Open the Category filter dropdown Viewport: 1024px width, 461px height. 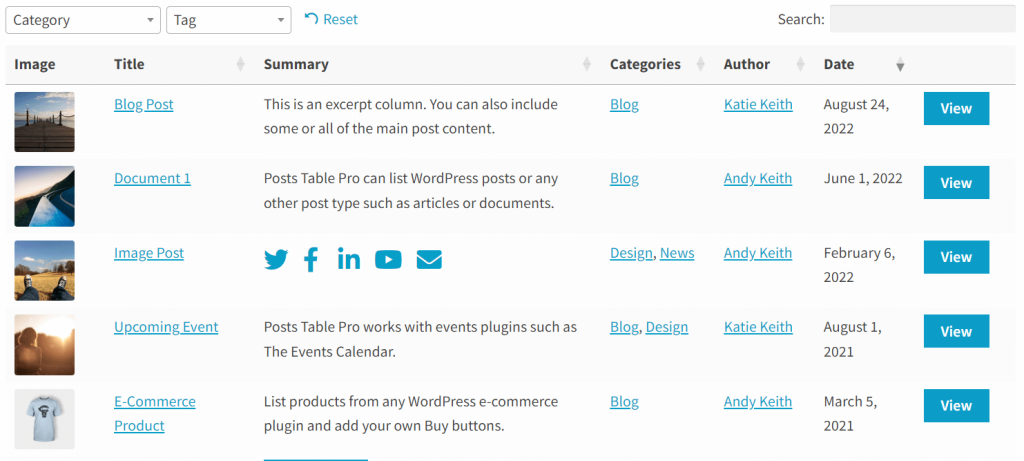(83, 20)
